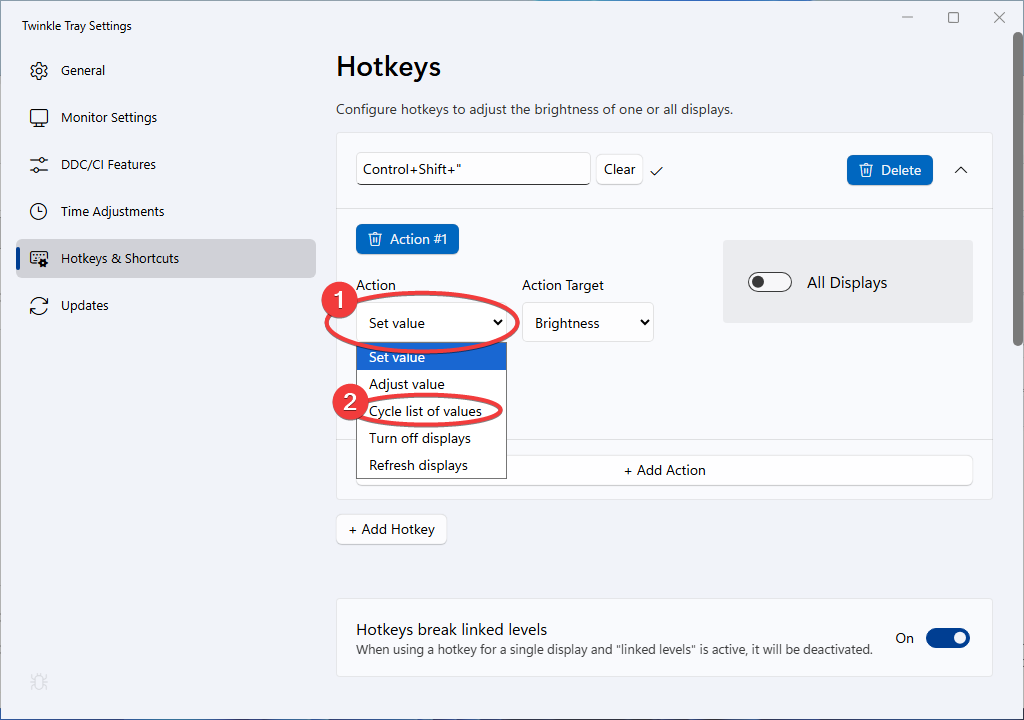The height and width of the screenshot is (720, 1024).
Task: Click the hotkey input field Control+Shift+"
Action: coord(473,169)
